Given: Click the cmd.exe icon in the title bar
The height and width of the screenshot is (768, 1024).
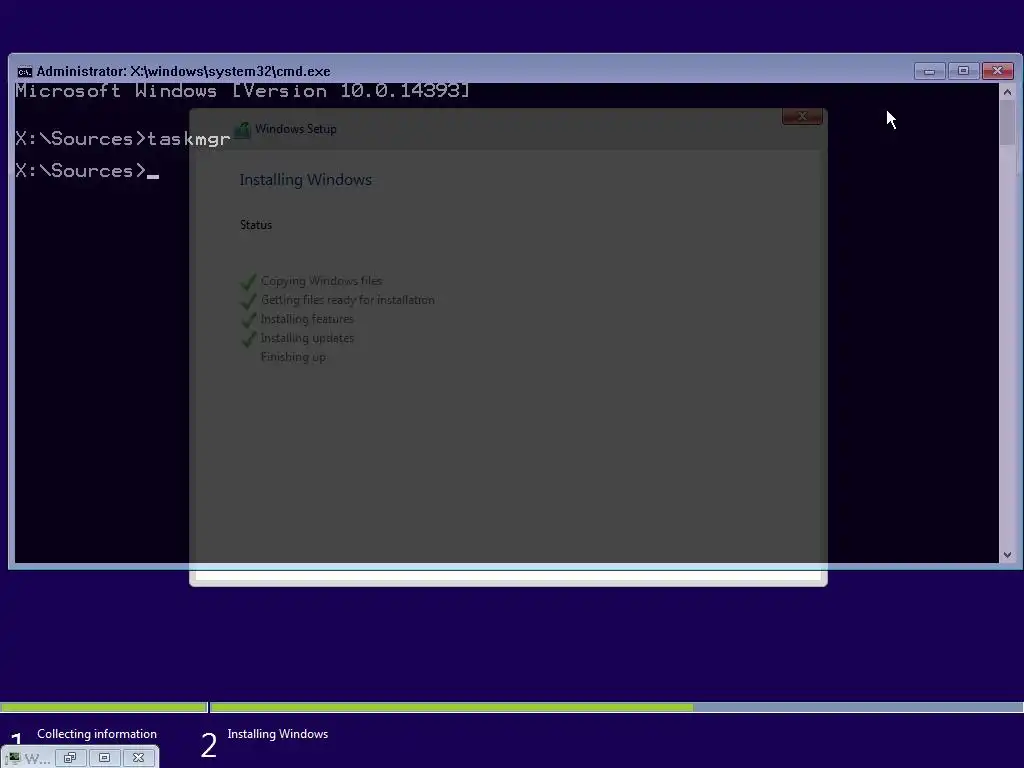Looking at the screenshot, I should coord(25,72).
